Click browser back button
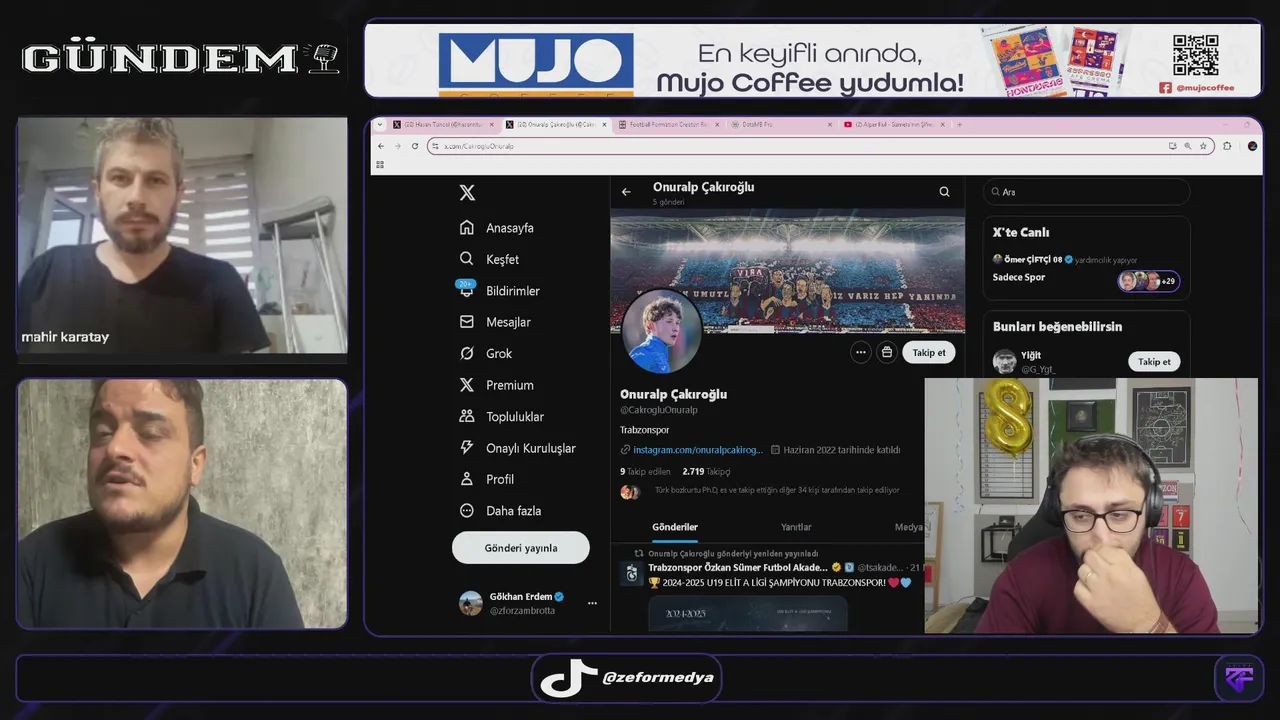 [381, 146]
